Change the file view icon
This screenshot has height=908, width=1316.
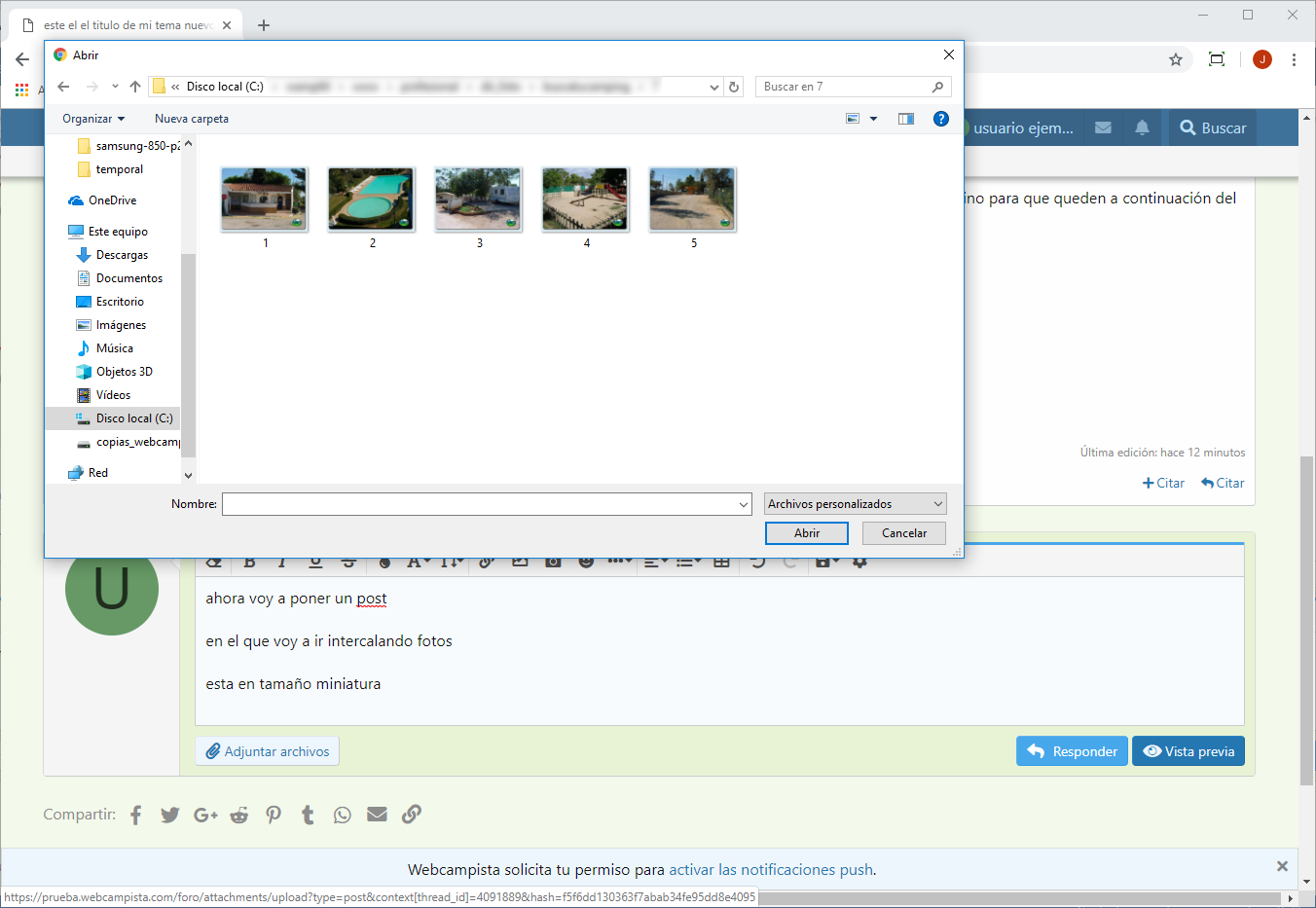(853, 119)
